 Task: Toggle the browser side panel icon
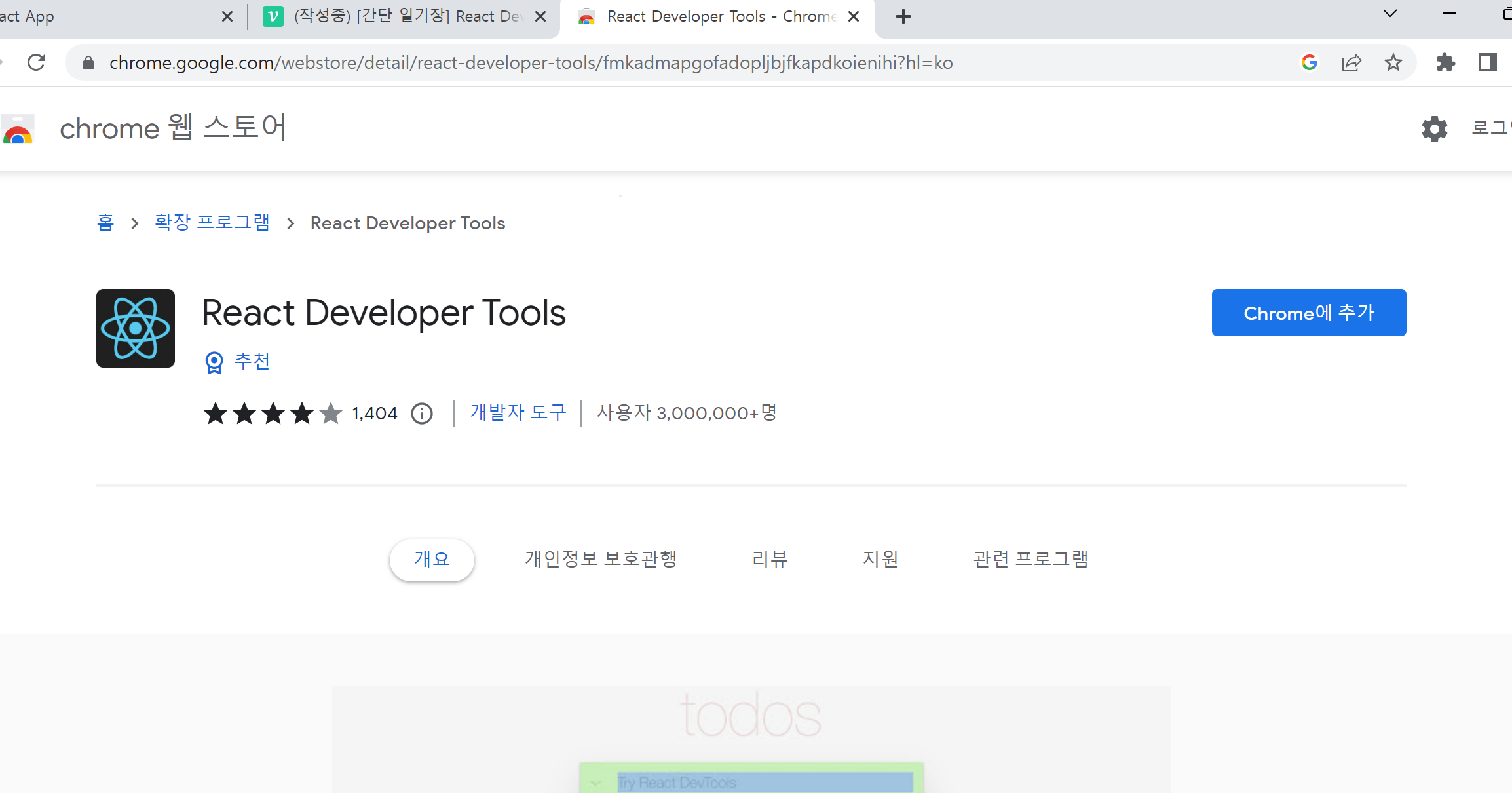click(1487, 62)
